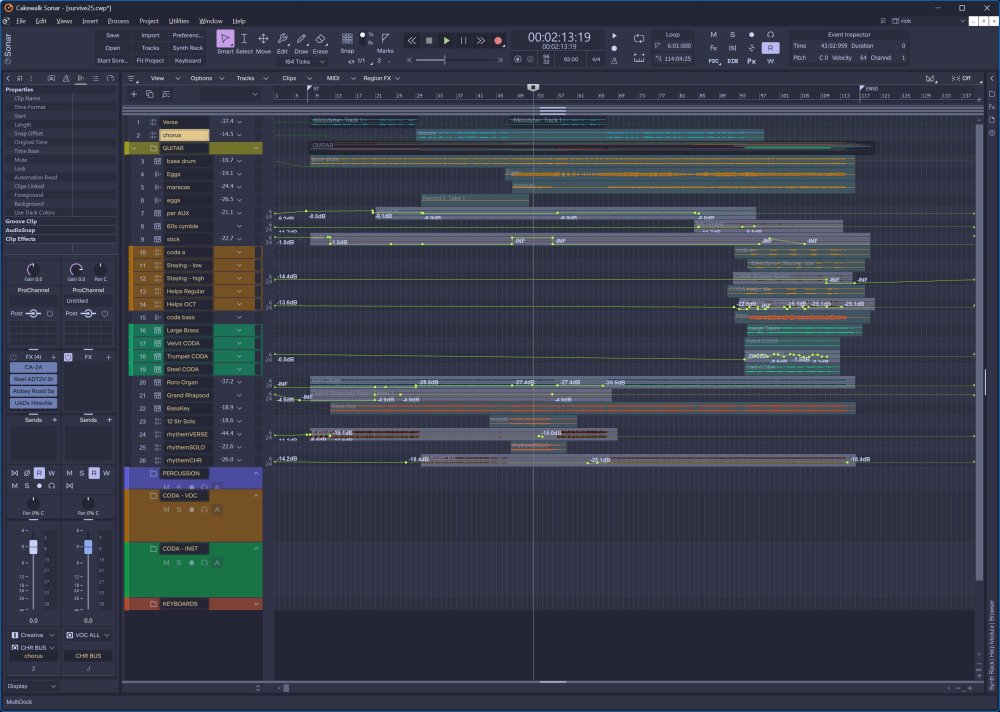Pause the transport

pos(464,40)
